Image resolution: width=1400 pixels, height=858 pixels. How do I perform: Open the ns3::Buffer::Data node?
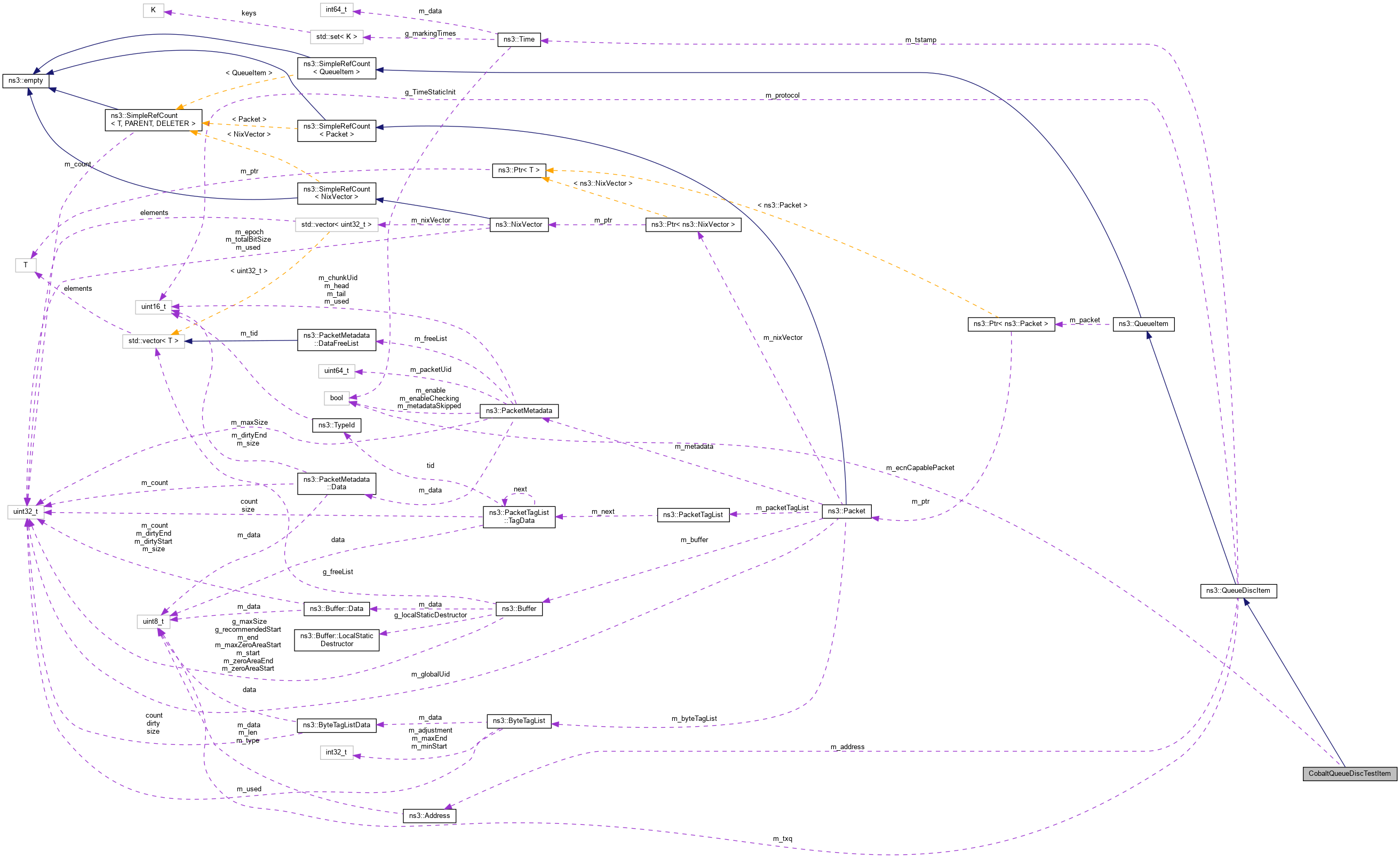click(x=336, y=608)
